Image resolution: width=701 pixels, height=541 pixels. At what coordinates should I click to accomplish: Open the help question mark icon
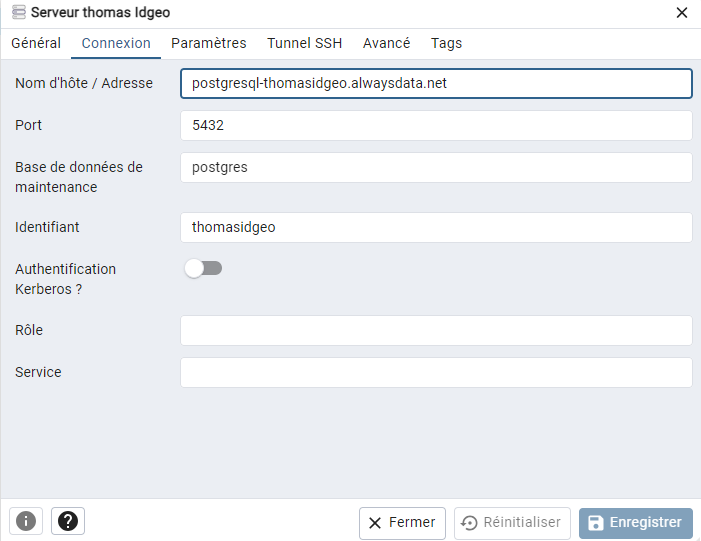point(68,521)
